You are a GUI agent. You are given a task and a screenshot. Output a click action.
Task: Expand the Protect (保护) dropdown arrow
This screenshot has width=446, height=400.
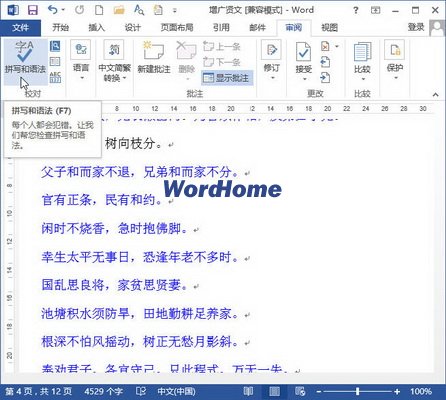[395, 78]
